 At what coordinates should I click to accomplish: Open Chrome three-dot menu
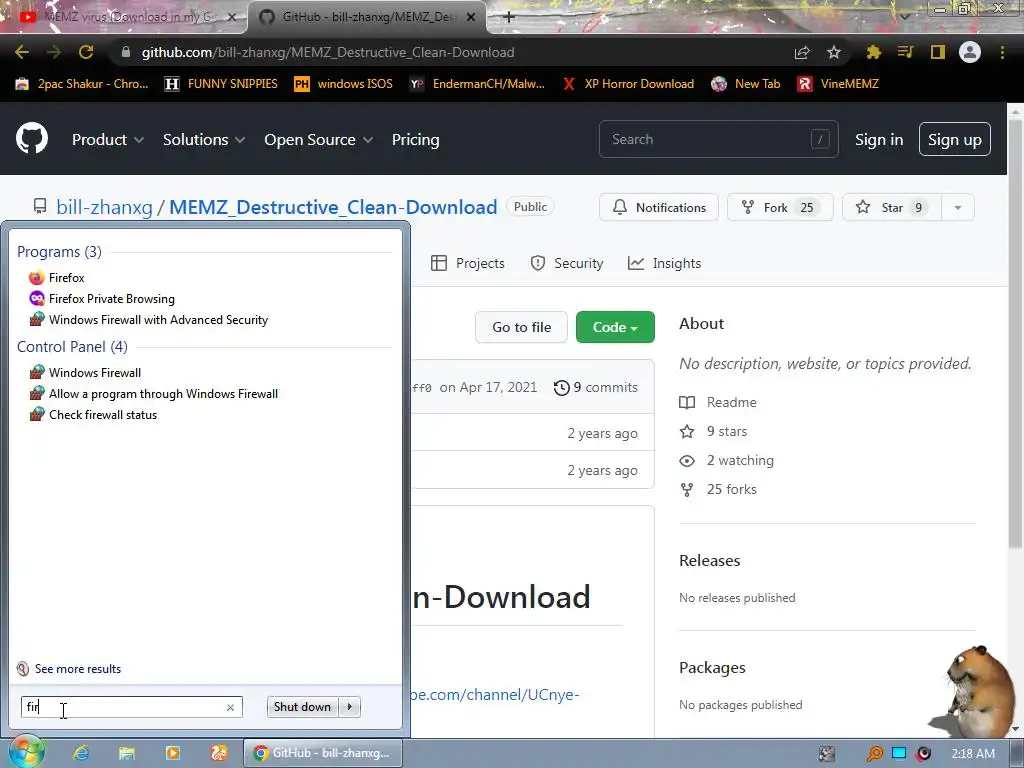point(1002,52)
